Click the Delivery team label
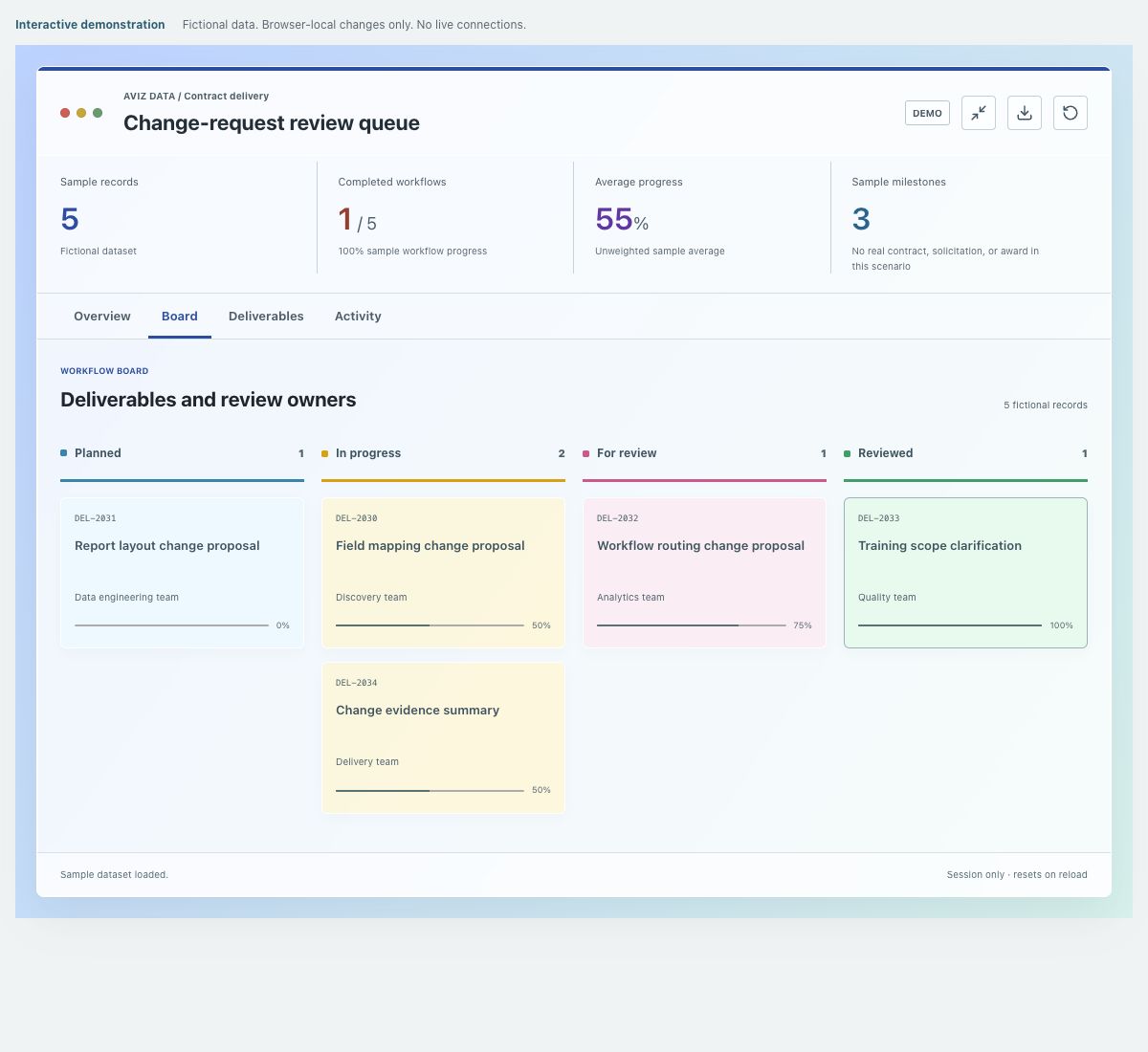Viewport: 1148px width, 1052px height. (367, 761)
